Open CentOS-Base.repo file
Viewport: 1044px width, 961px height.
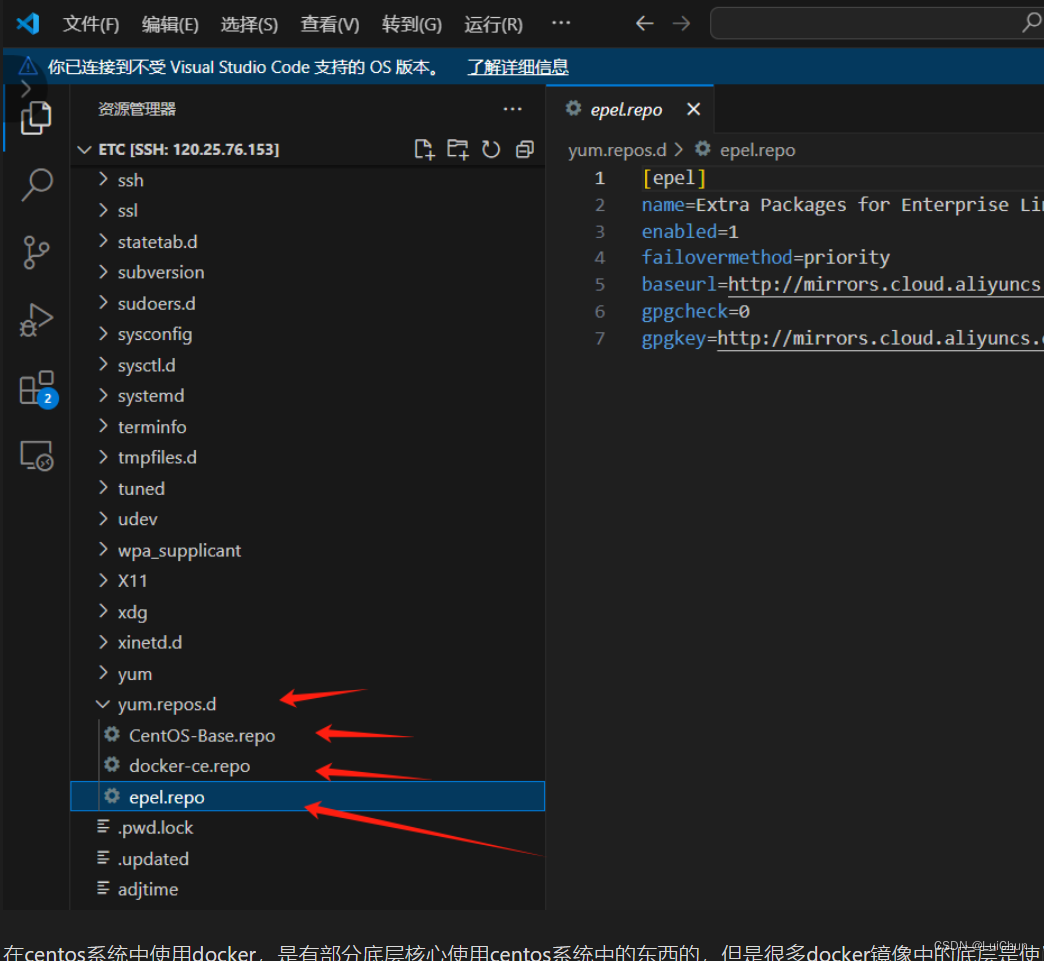pos(202,736)
